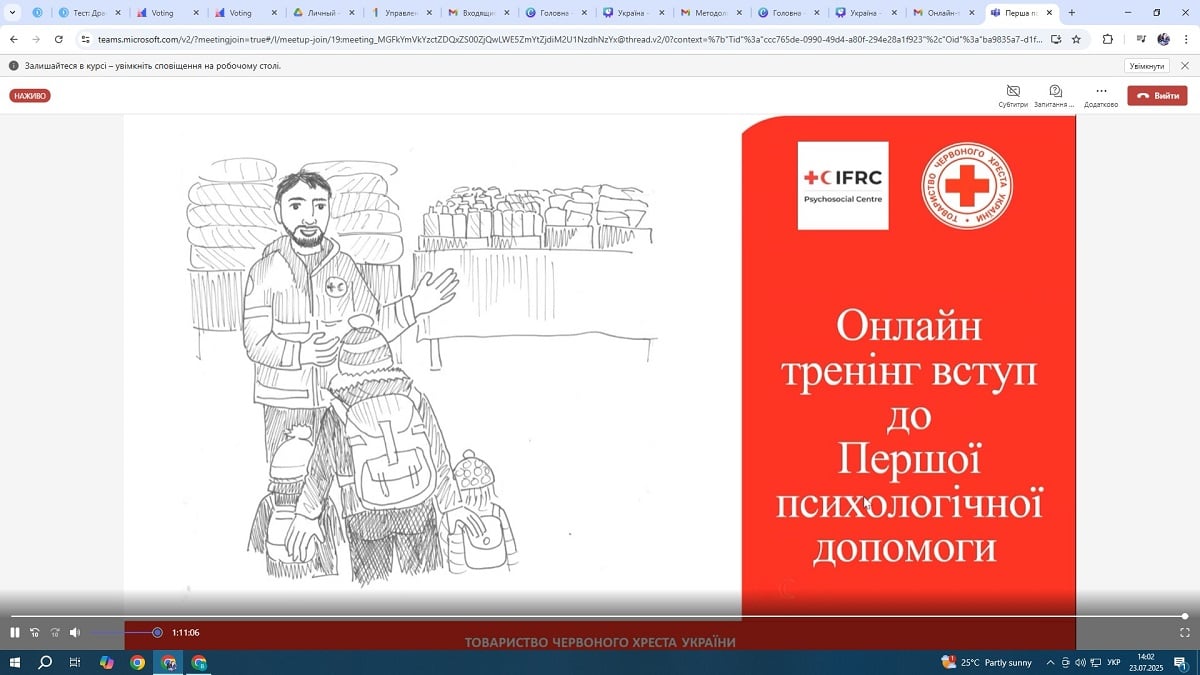The height and width of the screenshot is (675, 1200).
Task: Switch to the first Voting tab
Action: click(168, 13)
